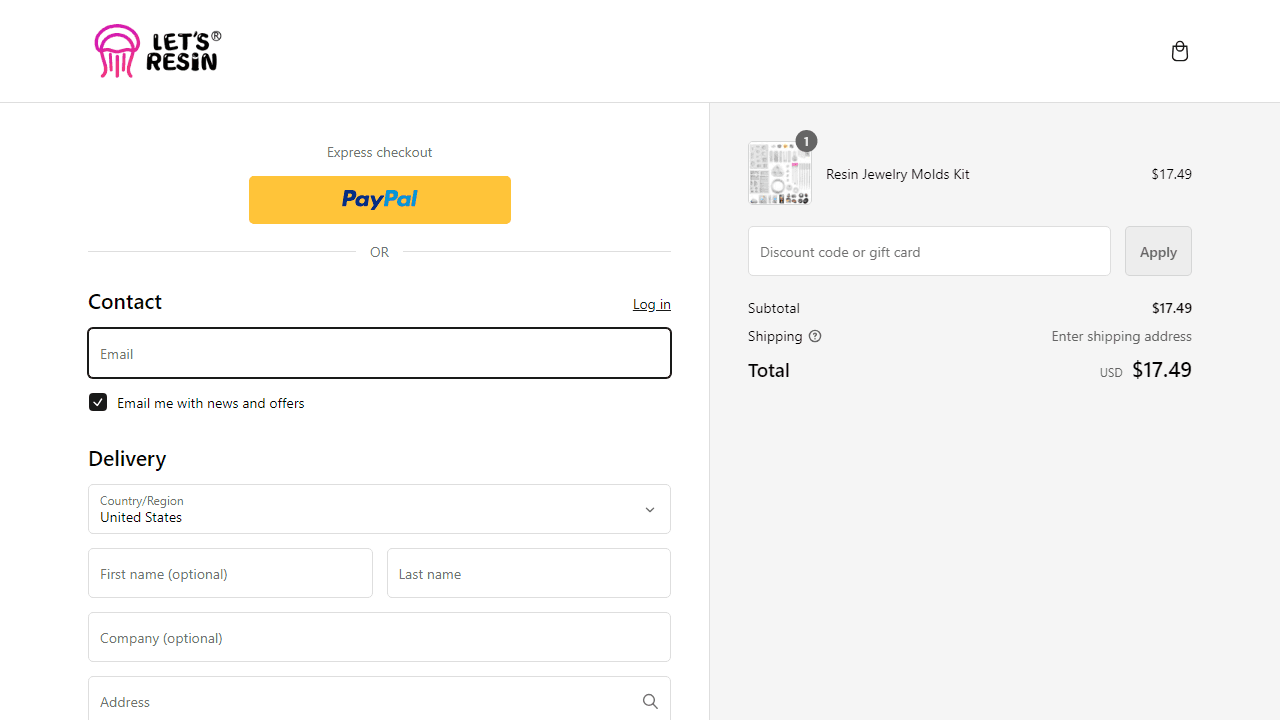Click the Discount code or gift card field

[x=929, y=251]
